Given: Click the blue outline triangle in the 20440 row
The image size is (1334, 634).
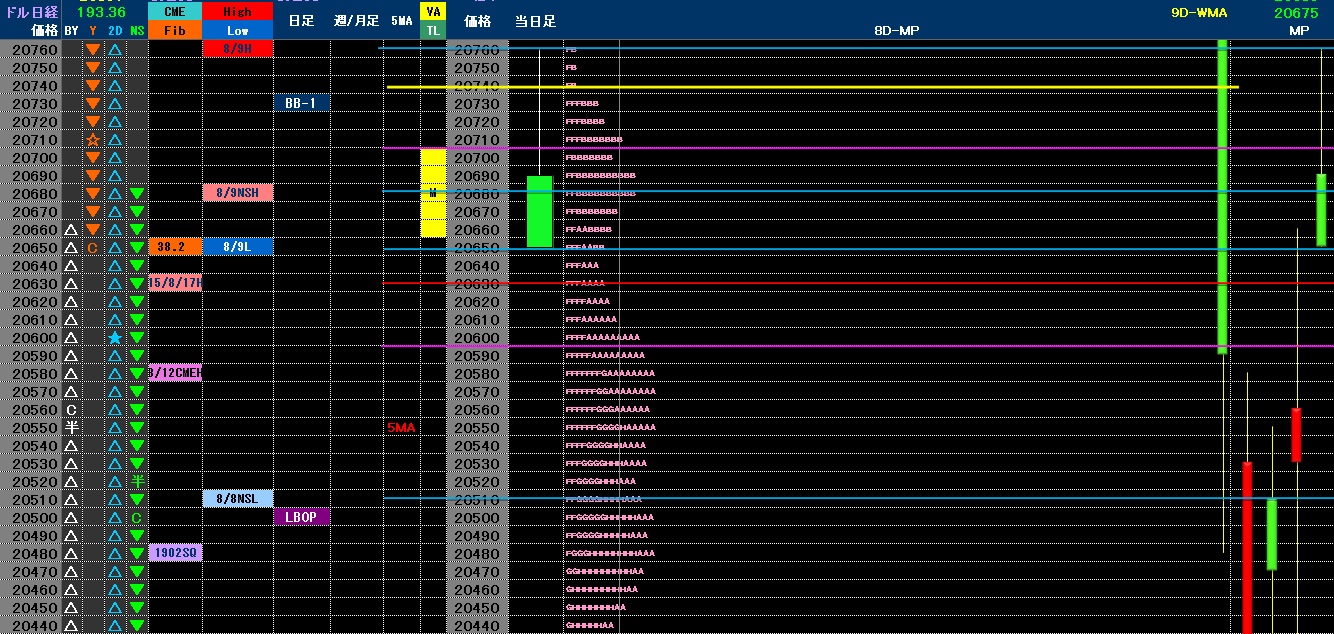Looking at the screenshot, I should click(x=115, y=626).
